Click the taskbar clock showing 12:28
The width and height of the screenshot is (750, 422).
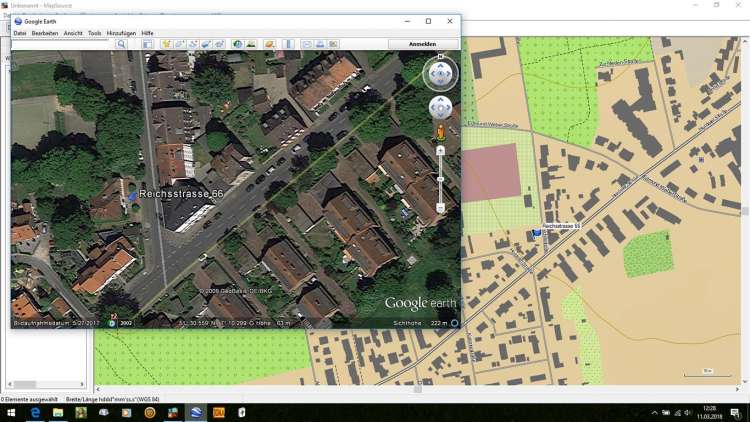[710, 412]
